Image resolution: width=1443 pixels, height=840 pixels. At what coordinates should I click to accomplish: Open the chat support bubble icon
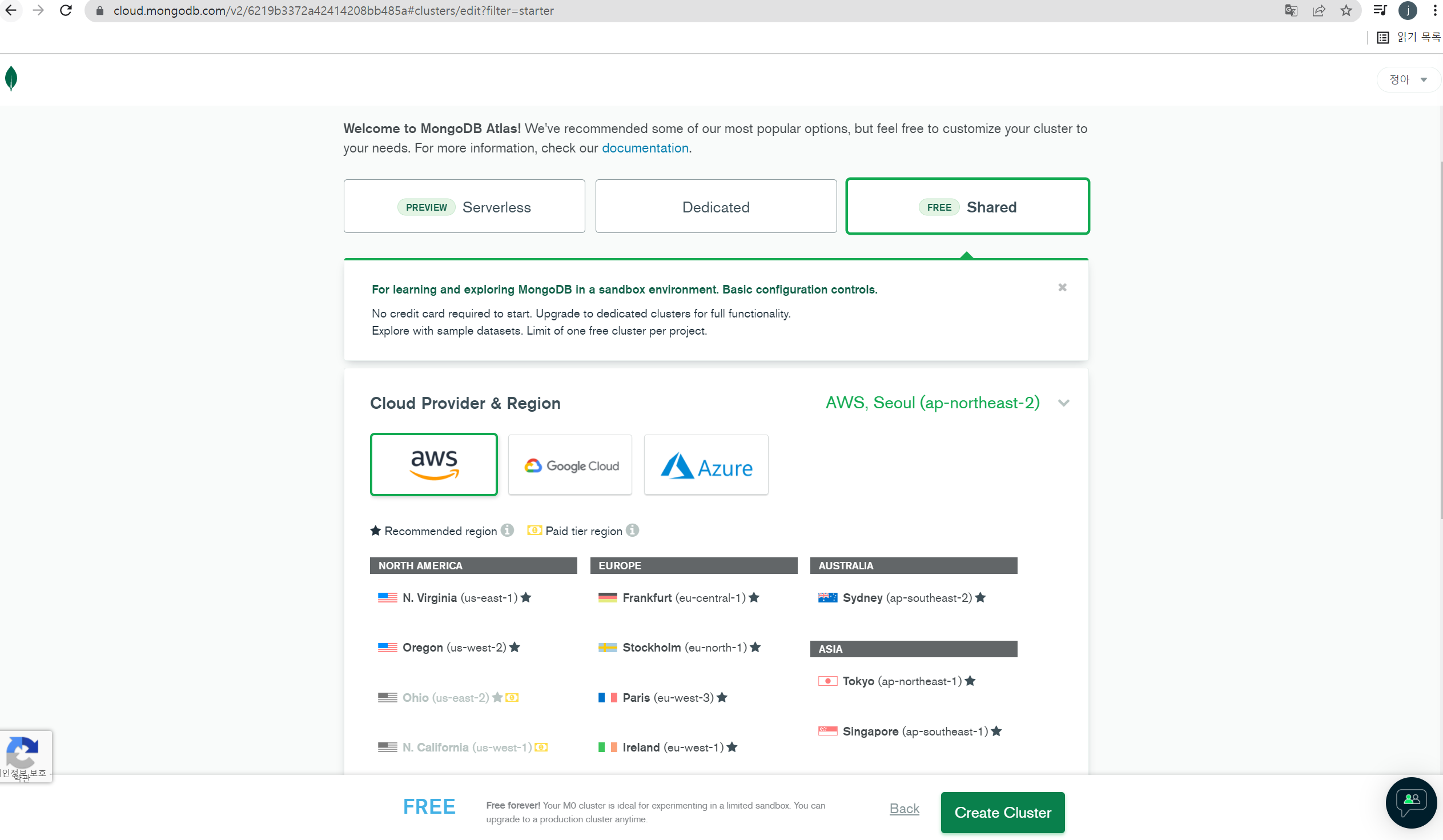(x=1410, y=802)
